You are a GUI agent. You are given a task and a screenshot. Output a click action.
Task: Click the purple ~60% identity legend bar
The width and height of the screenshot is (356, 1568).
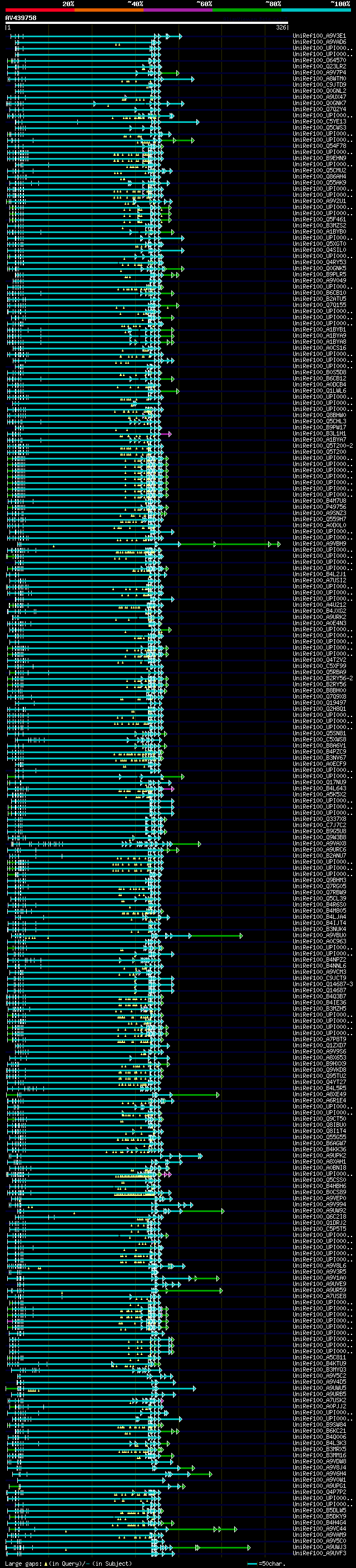tap(179, 10)
